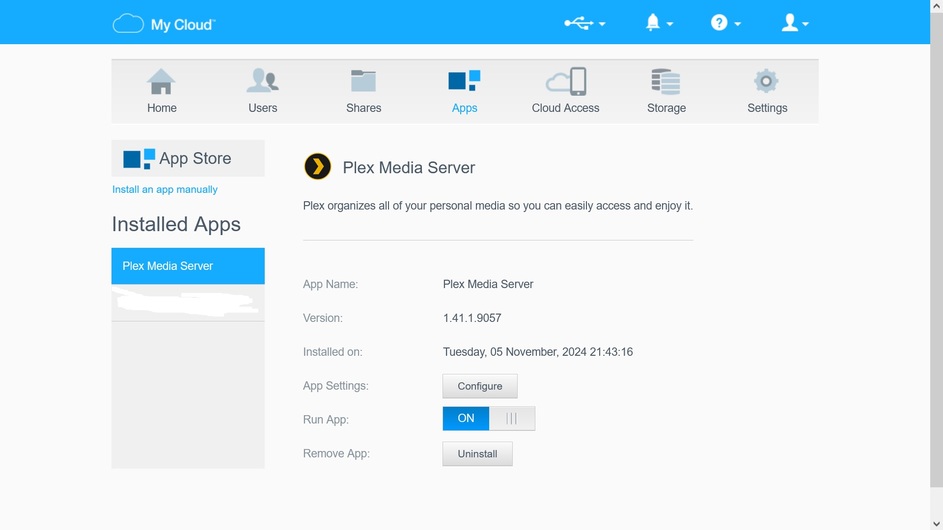Switch to the Settings tab label

click(x=767, y=108)
